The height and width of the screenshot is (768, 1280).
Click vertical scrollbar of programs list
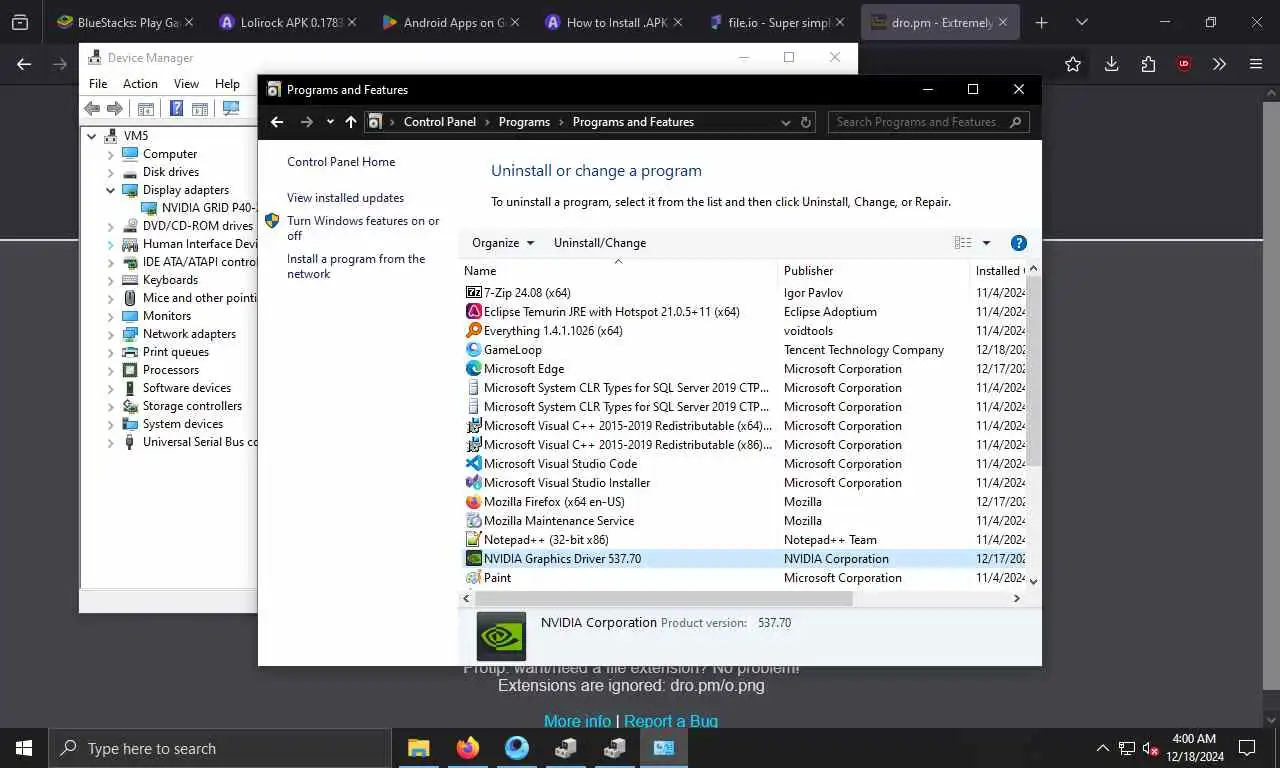1033,371
